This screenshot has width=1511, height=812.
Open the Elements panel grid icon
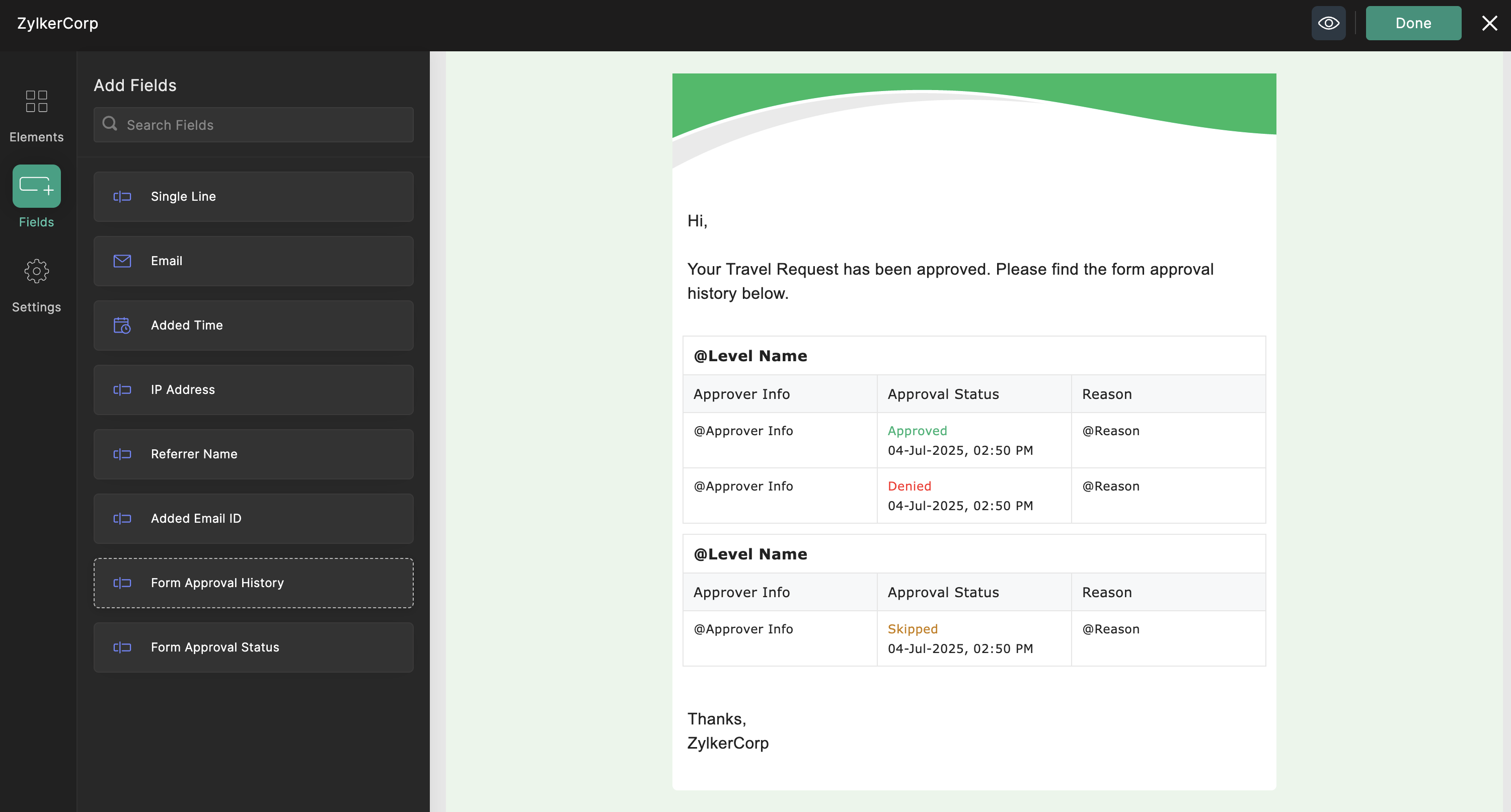(x=36, y=101)
